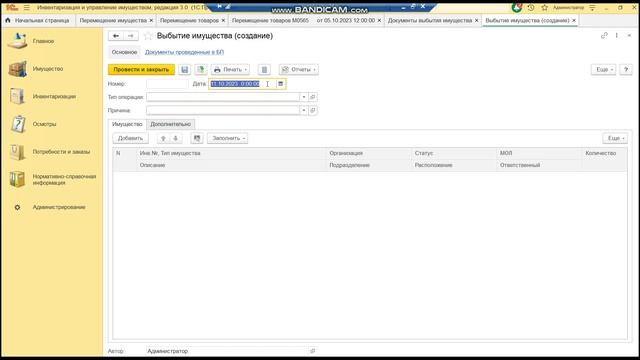Switch to Начальная страница tab

38,20
